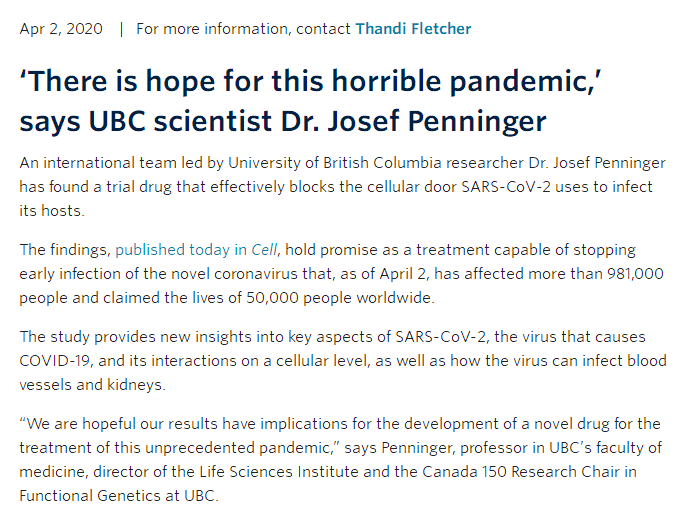Click the text 'its hosts.'
Viewport: 689px width, 518px height.
click(x=51, y=210)
